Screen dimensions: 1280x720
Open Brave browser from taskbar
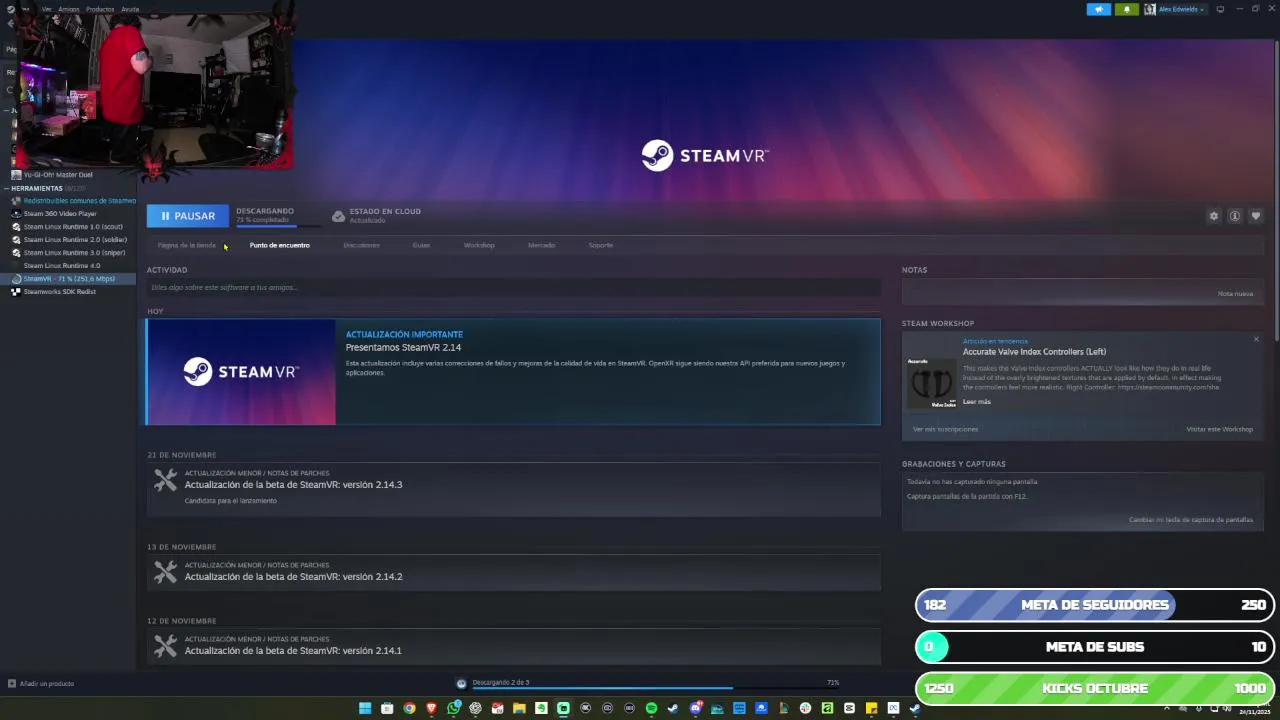[x=431, y=709]
